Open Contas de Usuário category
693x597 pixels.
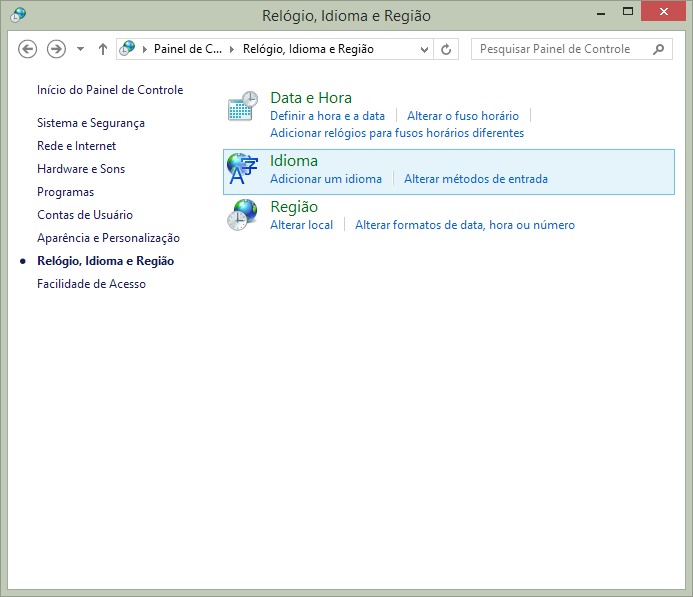85,215
